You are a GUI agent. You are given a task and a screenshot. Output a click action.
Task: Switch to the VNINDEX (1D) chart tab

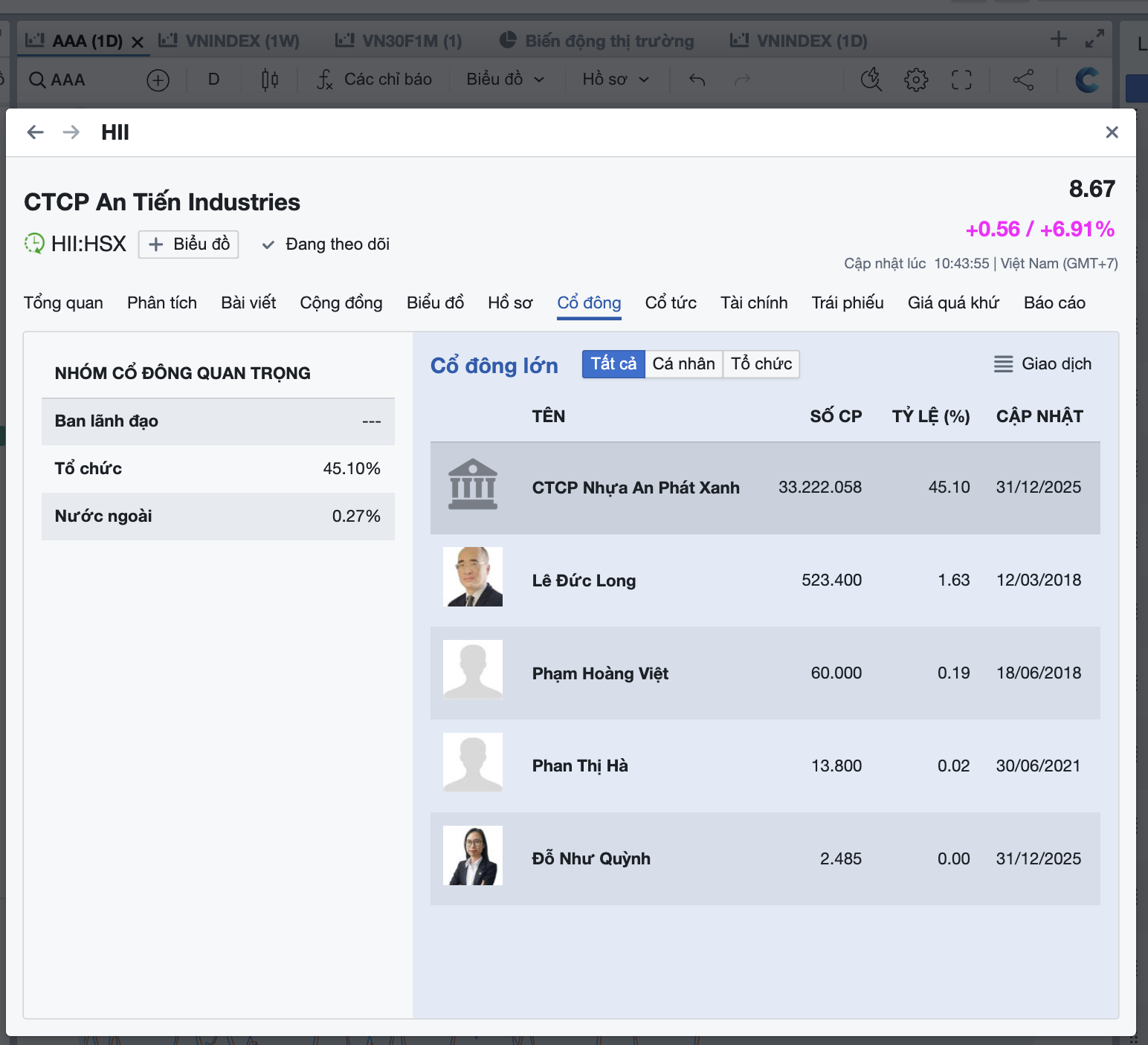click(799, 41)
